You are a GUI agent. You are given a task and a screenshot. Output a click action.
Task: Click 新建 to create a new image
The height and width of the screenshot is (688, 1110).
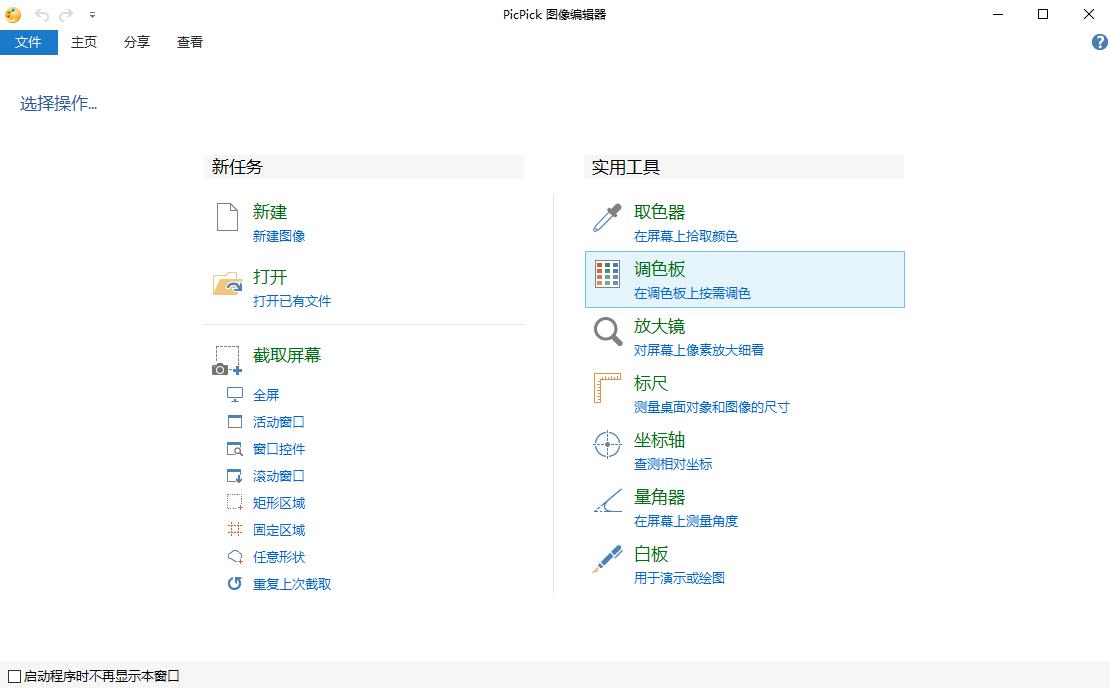tap(270, 212)
